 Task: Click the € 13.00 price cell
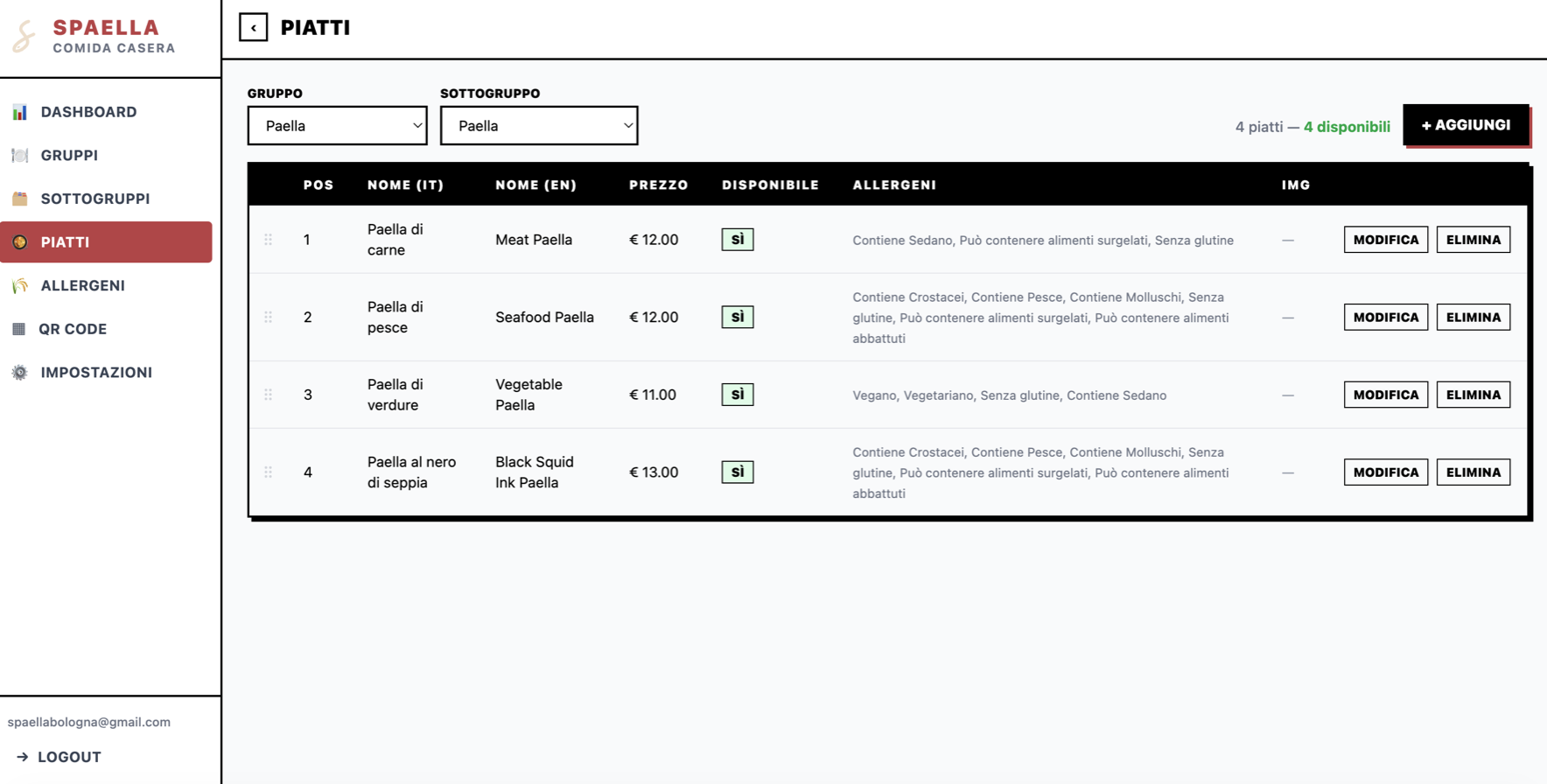(654, 472)
